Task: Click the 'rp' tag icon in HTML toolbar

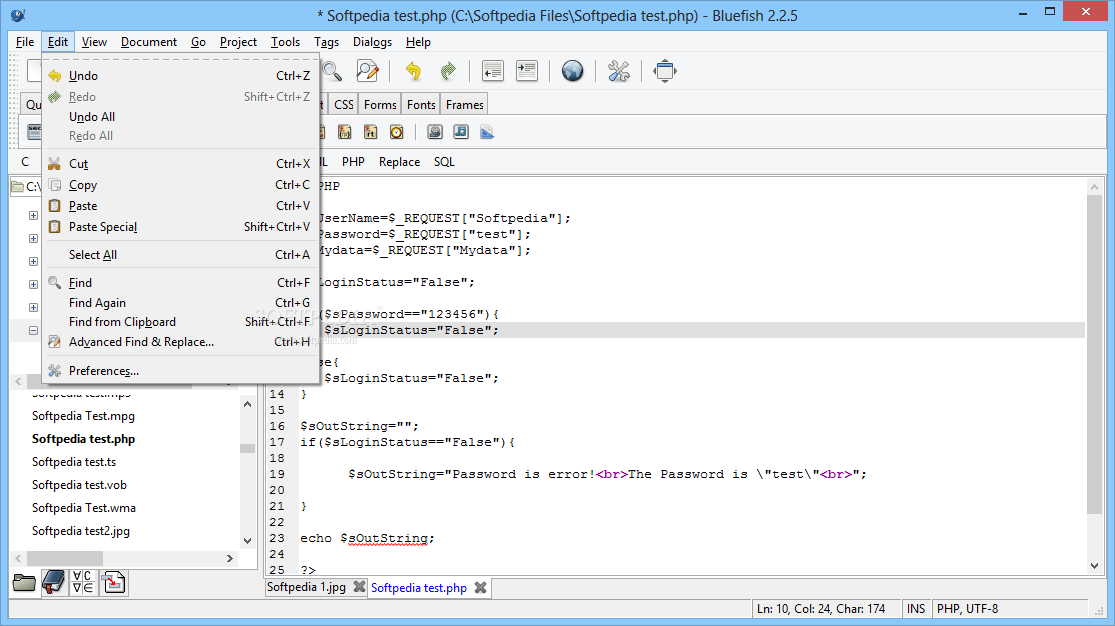Action: coord(345,132)
